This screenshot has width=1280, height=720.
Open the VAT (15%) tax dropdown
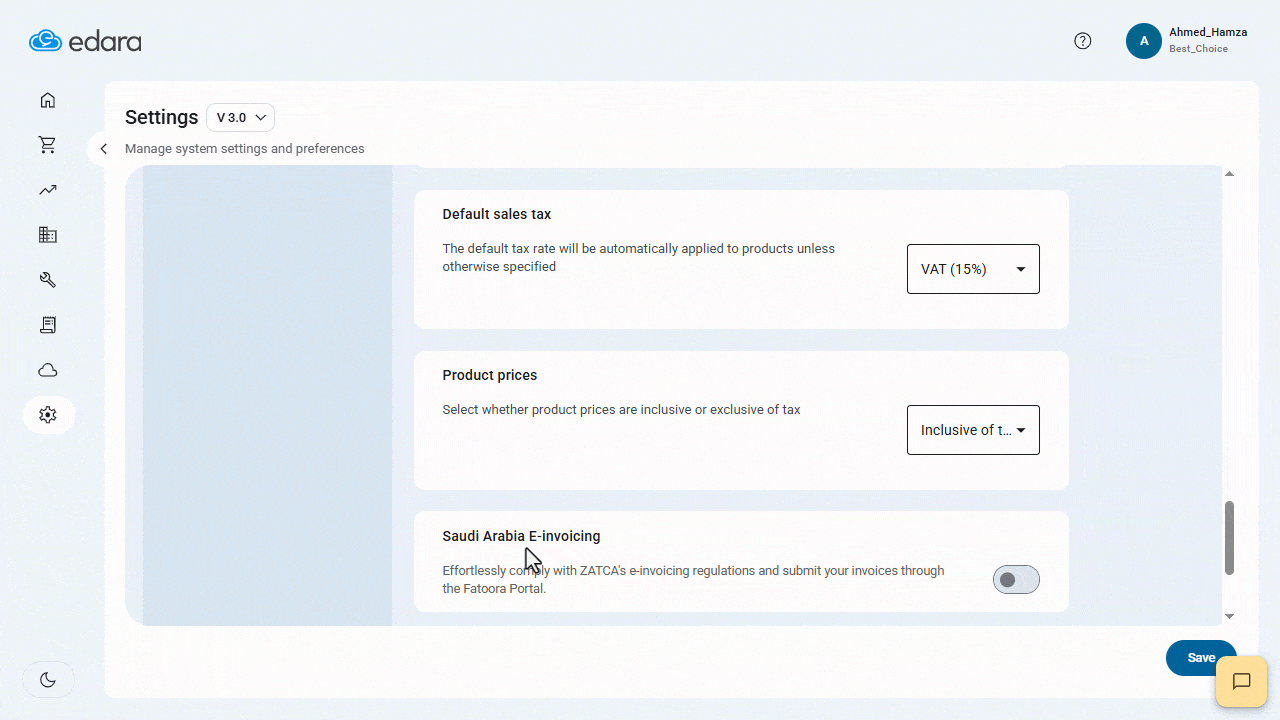click(x=973, y=269)
